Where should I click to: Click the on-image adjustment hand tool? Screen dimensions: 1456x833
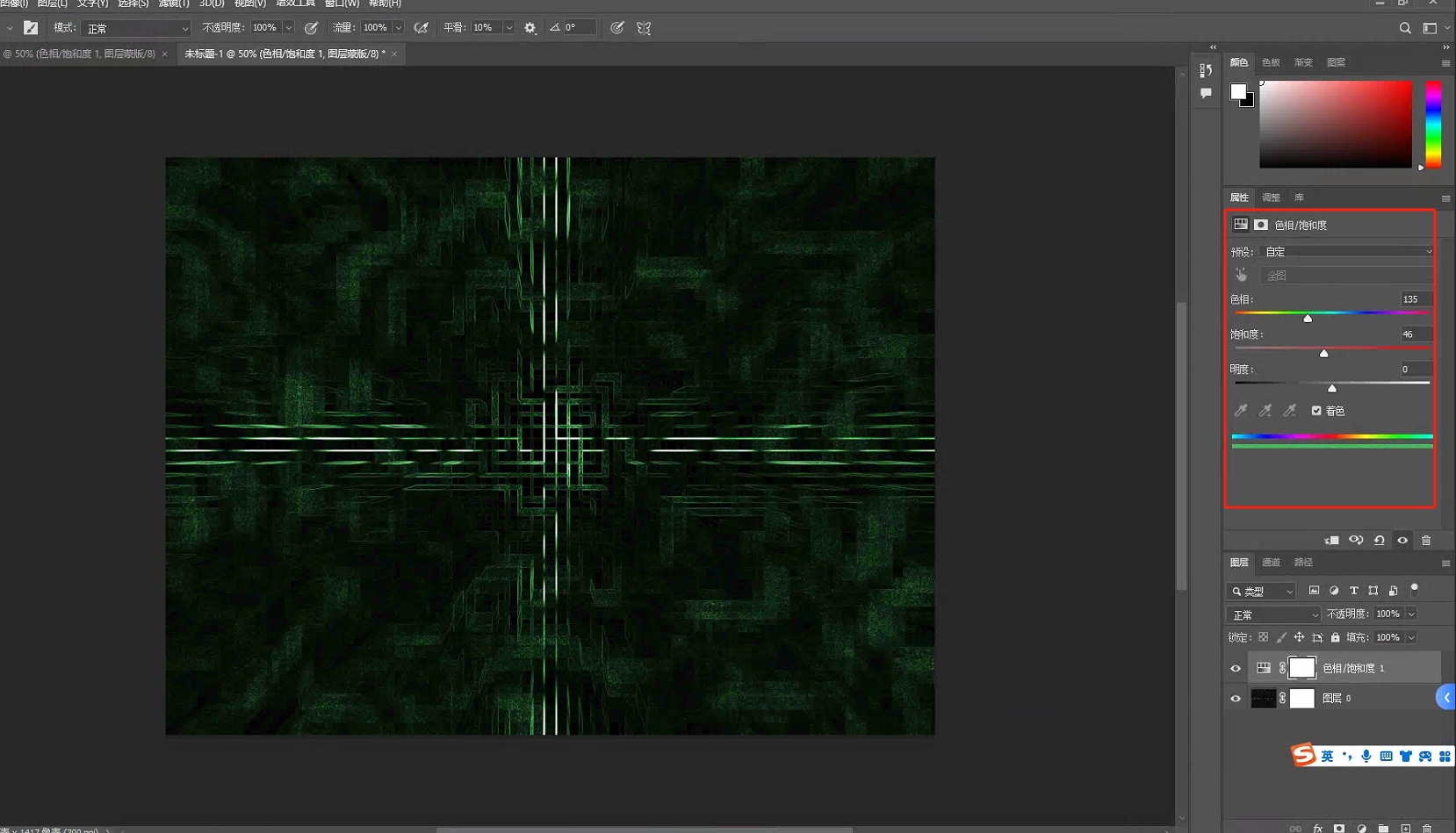tap(1241, 275)
